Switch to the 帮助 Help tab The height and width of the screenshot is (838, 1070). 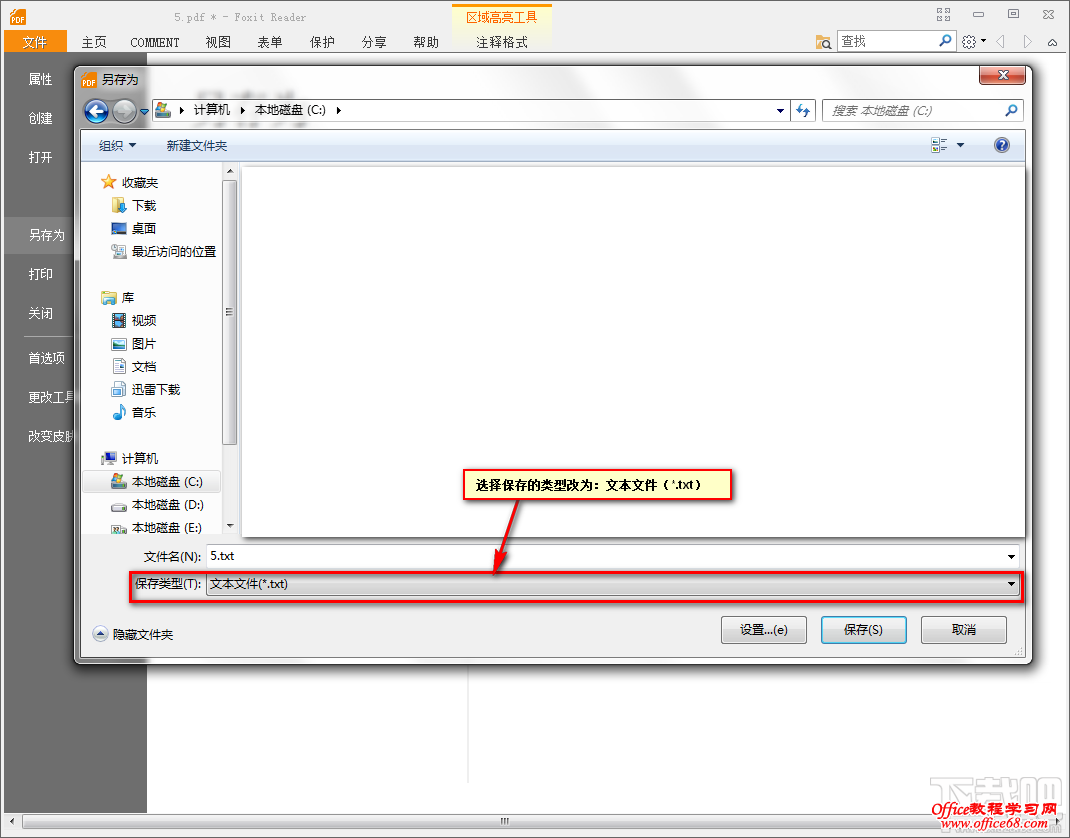(426, 42)
